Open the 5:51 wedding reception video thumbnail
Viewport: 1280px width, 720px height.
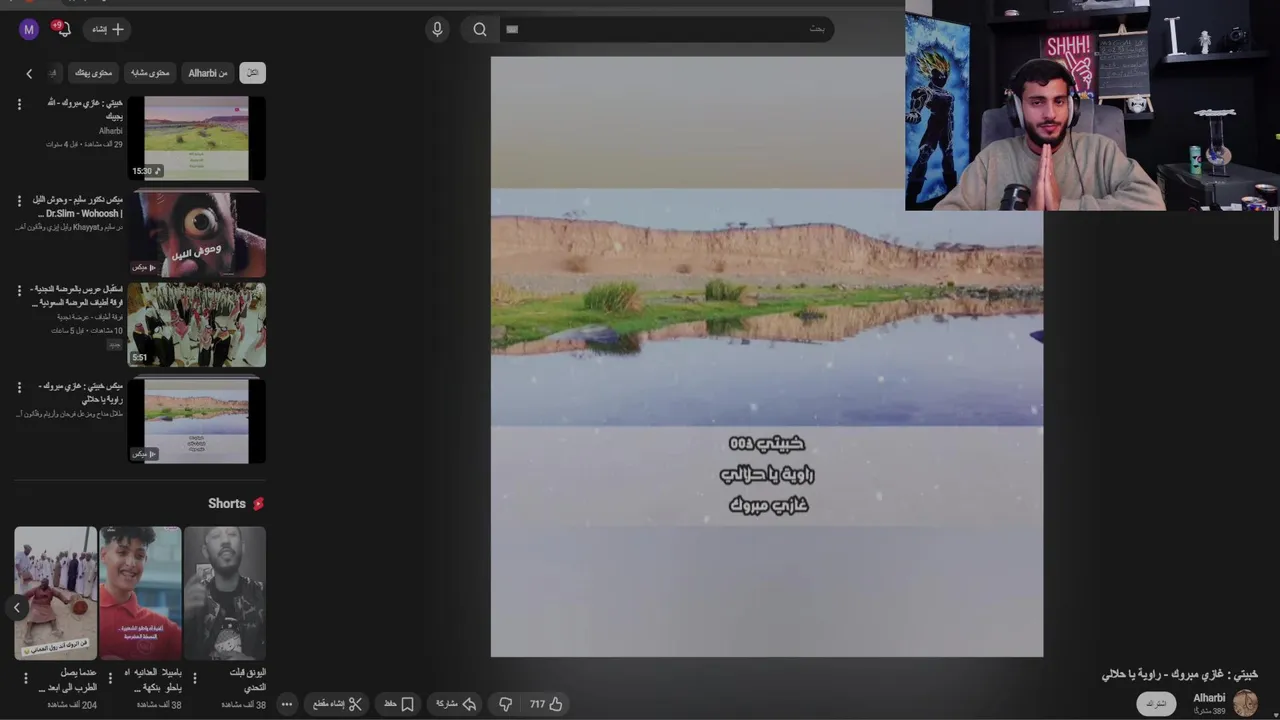pyautogui.click(x=196, y=325)
